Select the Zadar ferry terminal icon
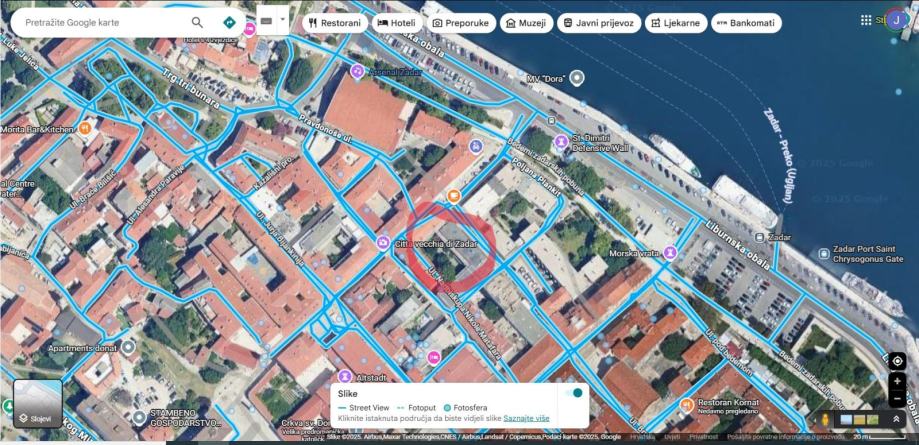This screenshot has width=919, height=445. point(760,237)
